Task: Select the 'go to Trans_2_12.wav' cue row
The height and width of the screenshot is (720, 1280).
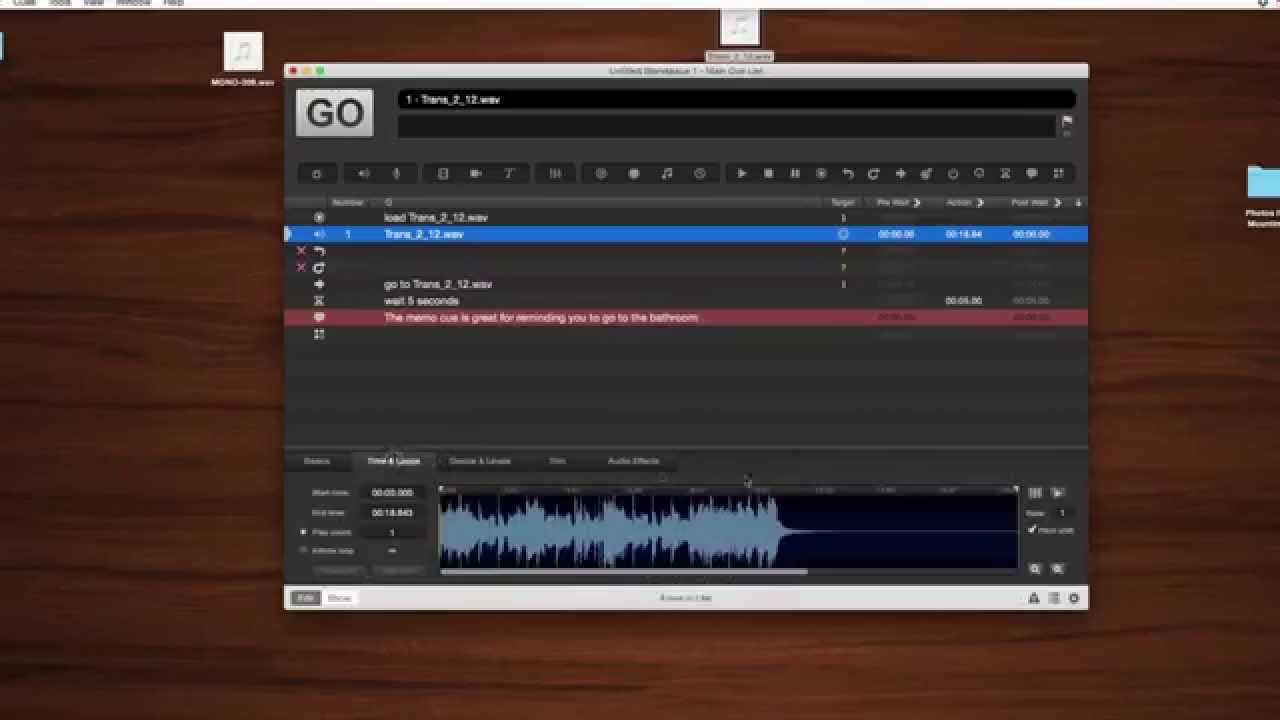Action: click(686, 284)
